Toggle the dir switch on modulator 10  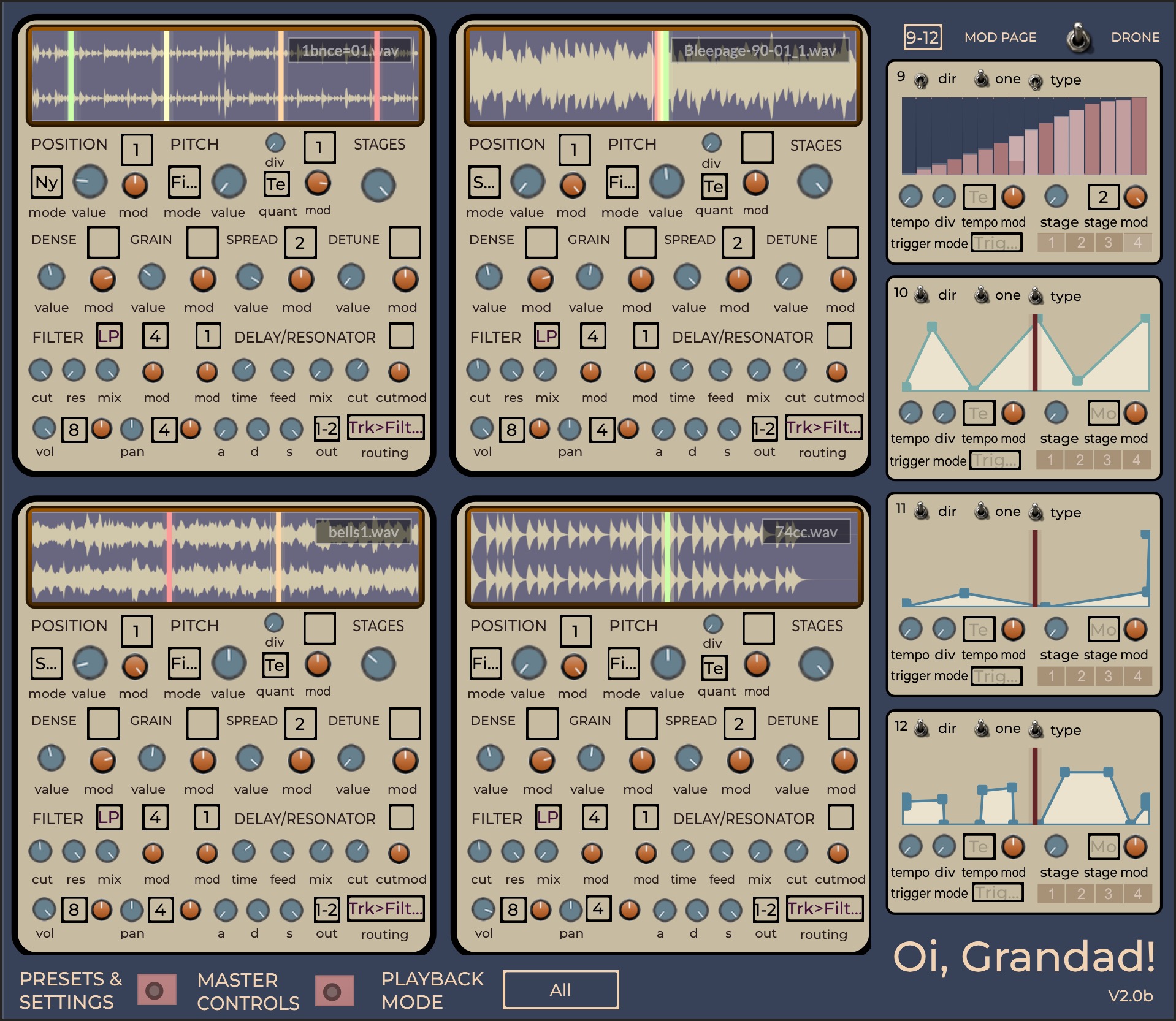point(922,295)
